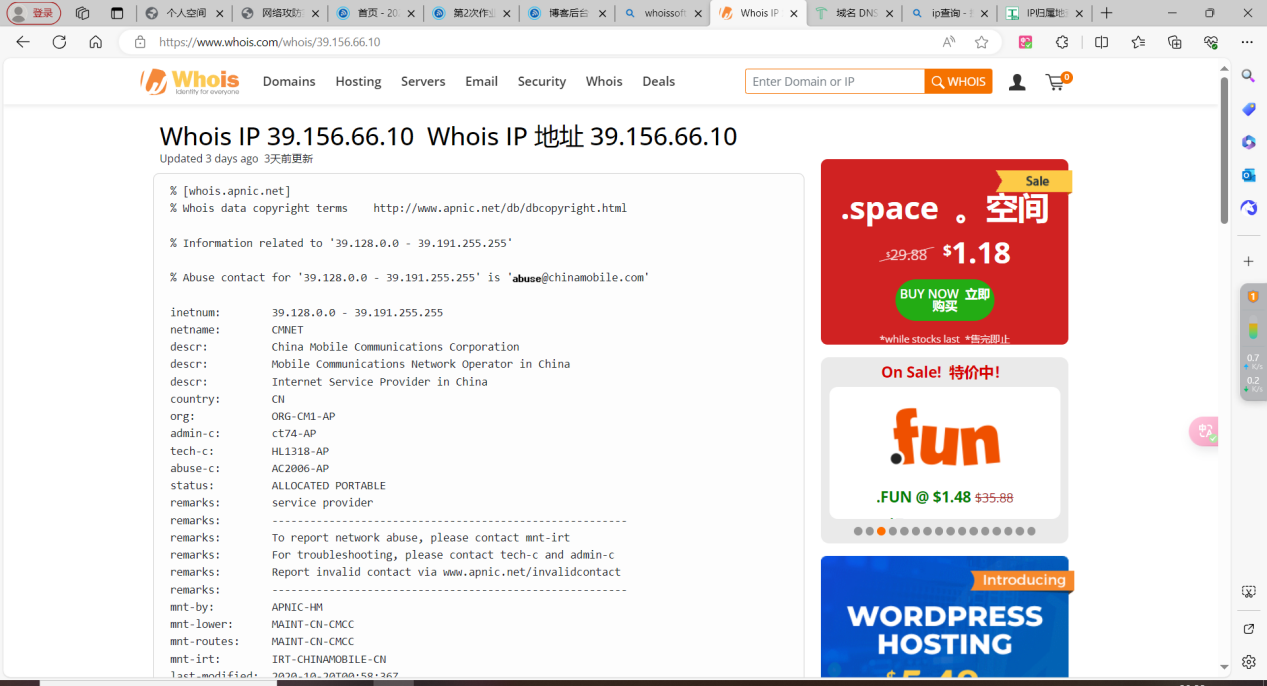1267x686 pixels.
Task: Open the Whois navigation menu item
Action: pyautogui.click(x=604, y=81)
